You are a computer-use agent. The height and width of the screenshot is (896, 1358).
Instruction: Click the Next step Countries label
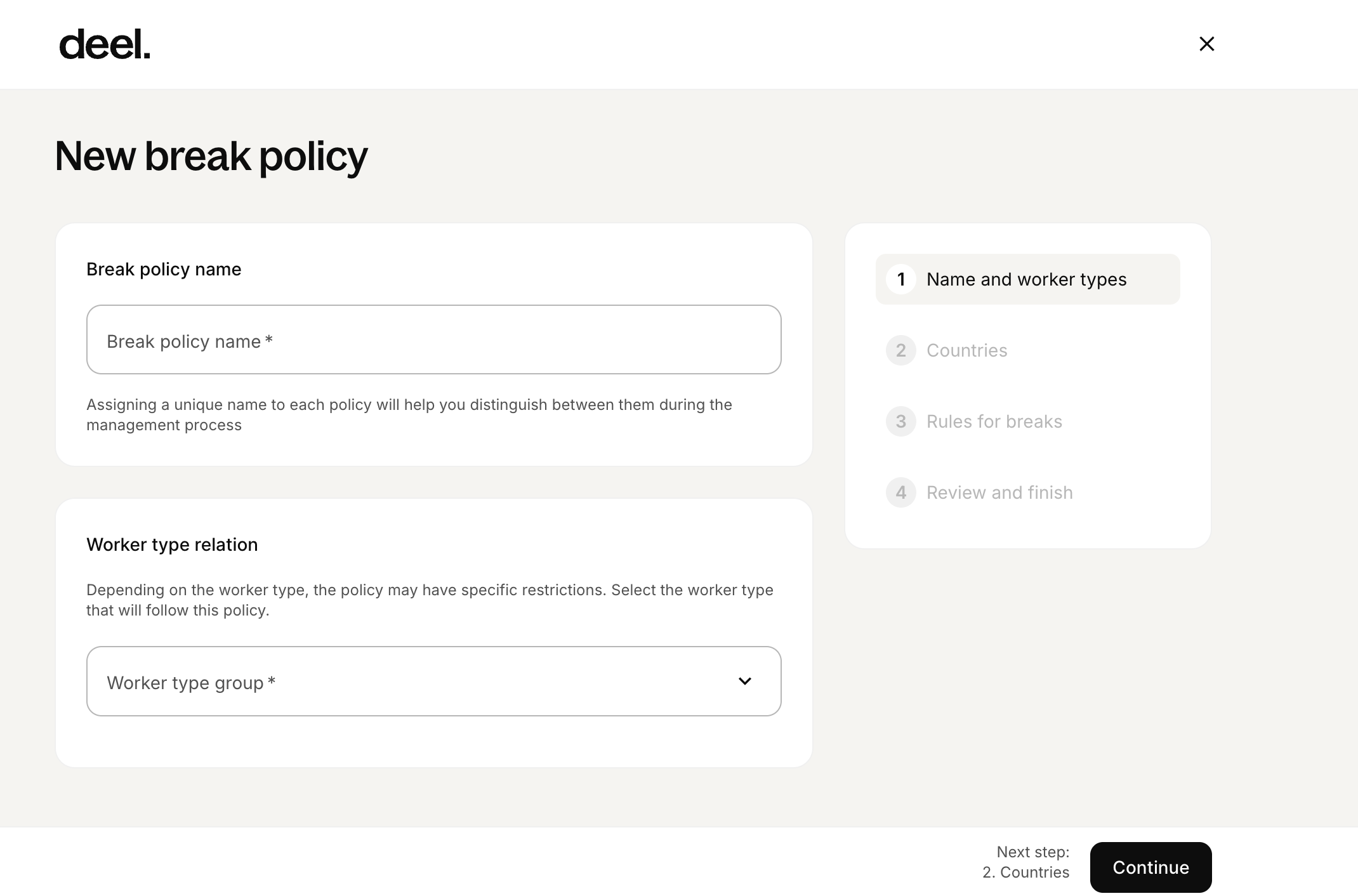point(1025,862)
